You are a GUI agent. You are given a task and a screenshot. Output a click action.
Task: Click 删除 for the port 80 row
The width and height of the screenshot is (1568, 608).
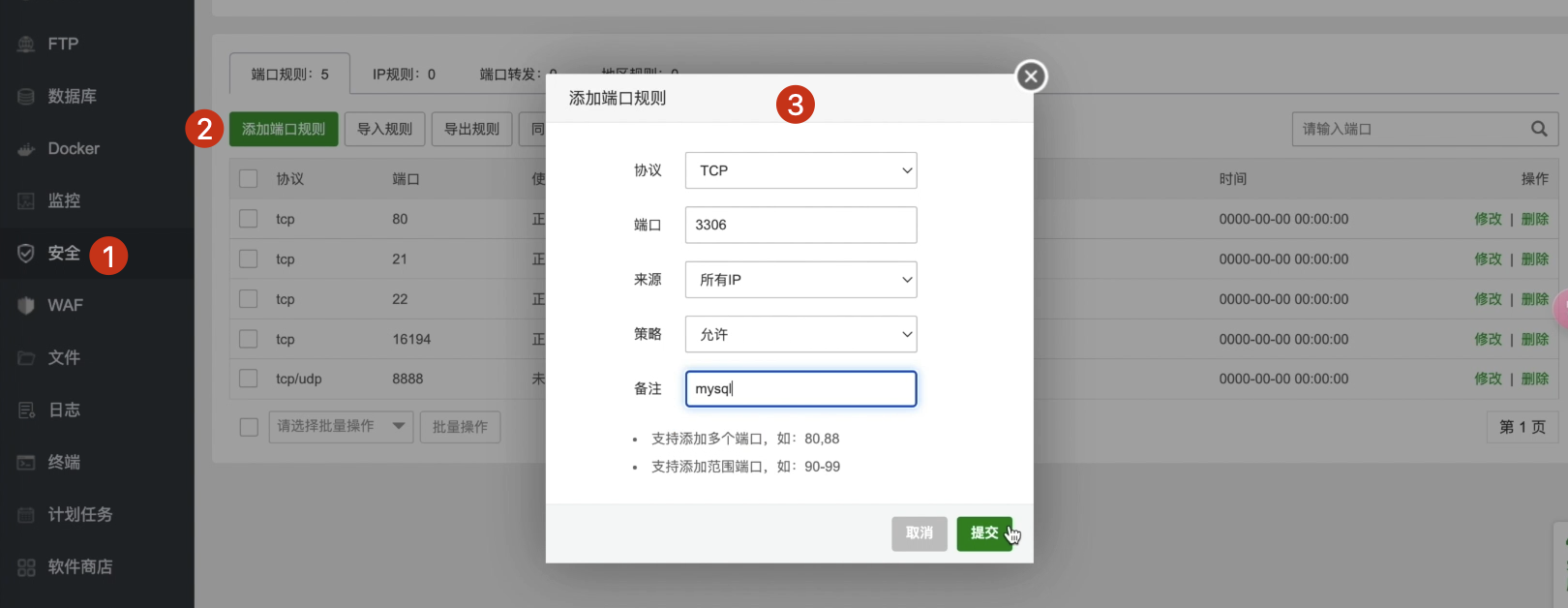point(1535,219)
